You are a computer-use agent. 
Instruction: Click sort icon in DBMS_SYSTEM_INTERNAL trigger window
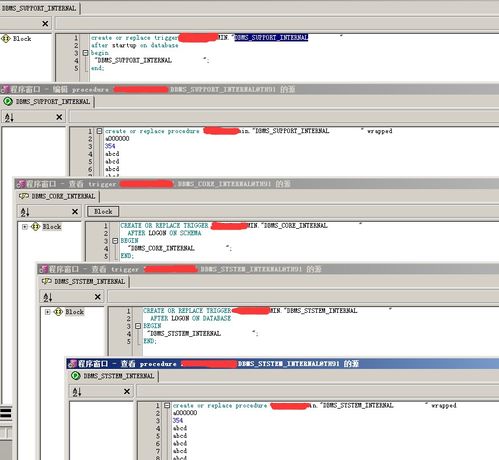[48, 297]
